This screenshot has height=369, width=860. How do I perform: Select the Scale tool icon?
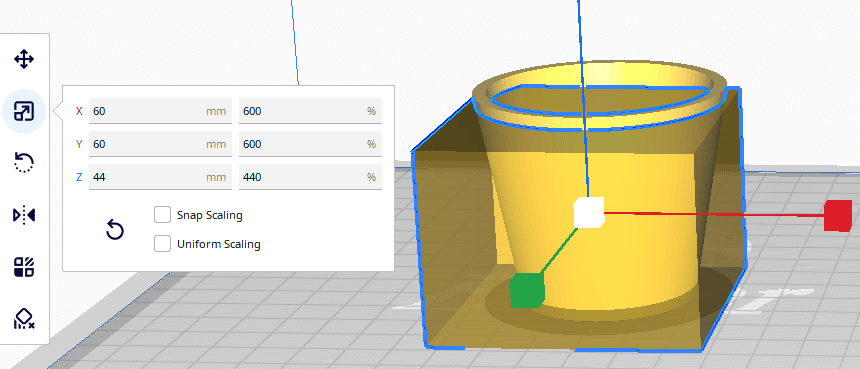[x=24, y=111]
